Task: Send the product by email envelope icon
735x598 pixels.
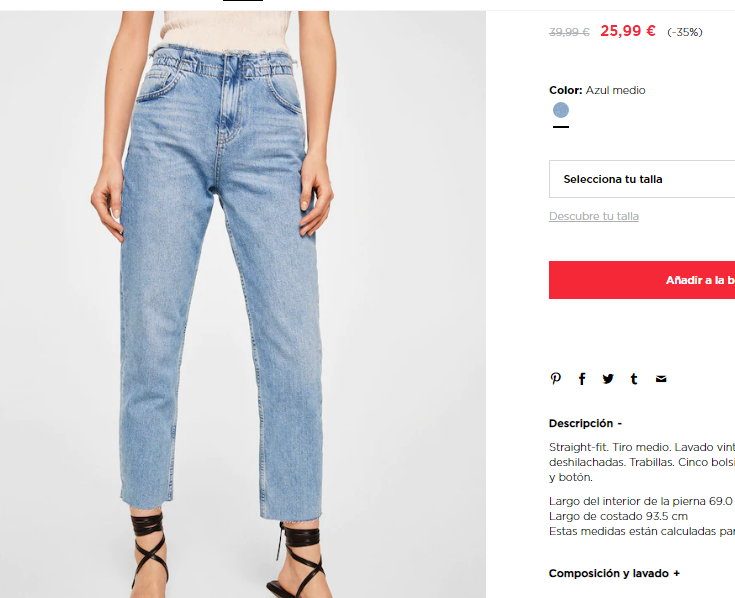Action: (x=661, y=379)
